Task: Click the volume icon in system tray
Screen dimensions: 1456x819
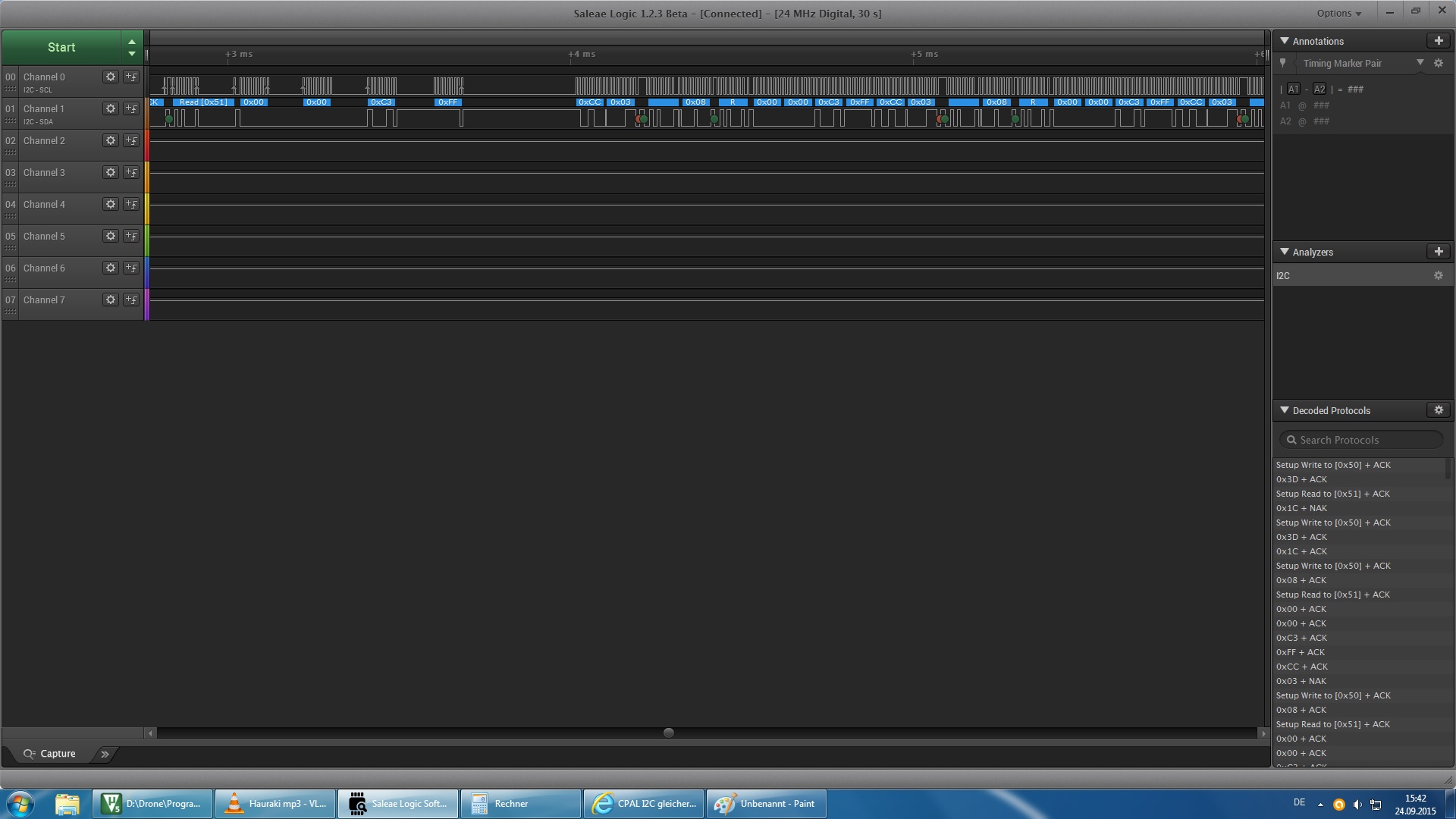Action: click(x=1357, y=805)
